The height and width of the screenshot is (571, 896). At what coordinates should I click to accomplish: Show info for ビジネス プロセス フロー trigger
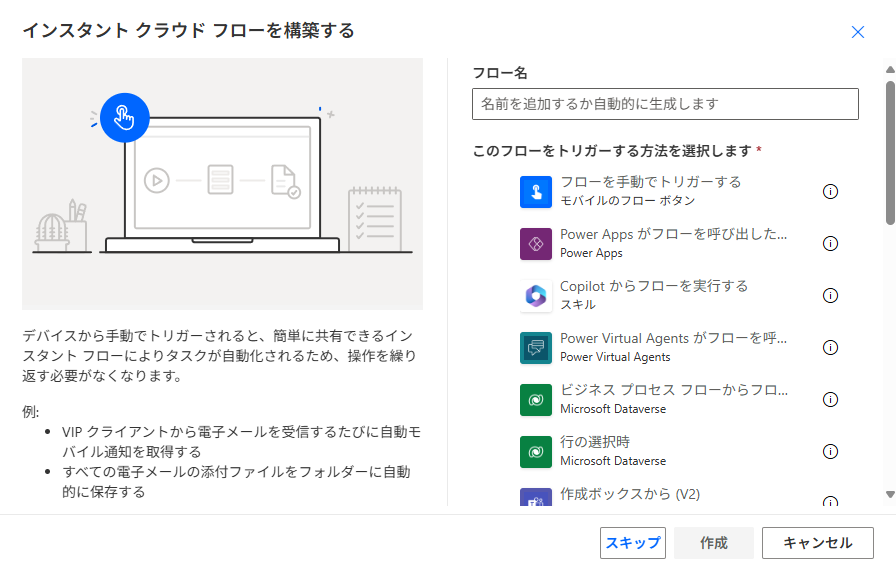pos(830,400)
